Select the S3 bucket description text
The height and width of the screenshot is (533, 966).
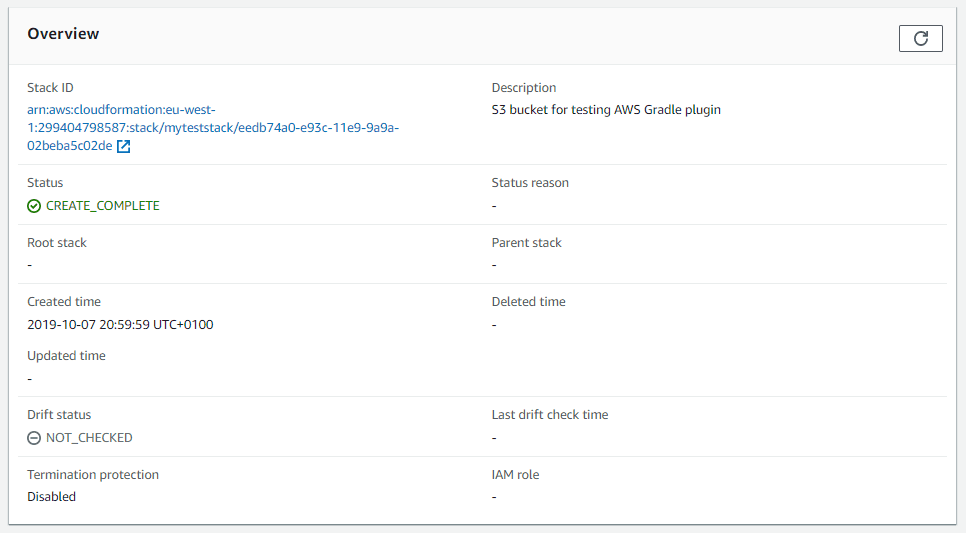[606, 110]
